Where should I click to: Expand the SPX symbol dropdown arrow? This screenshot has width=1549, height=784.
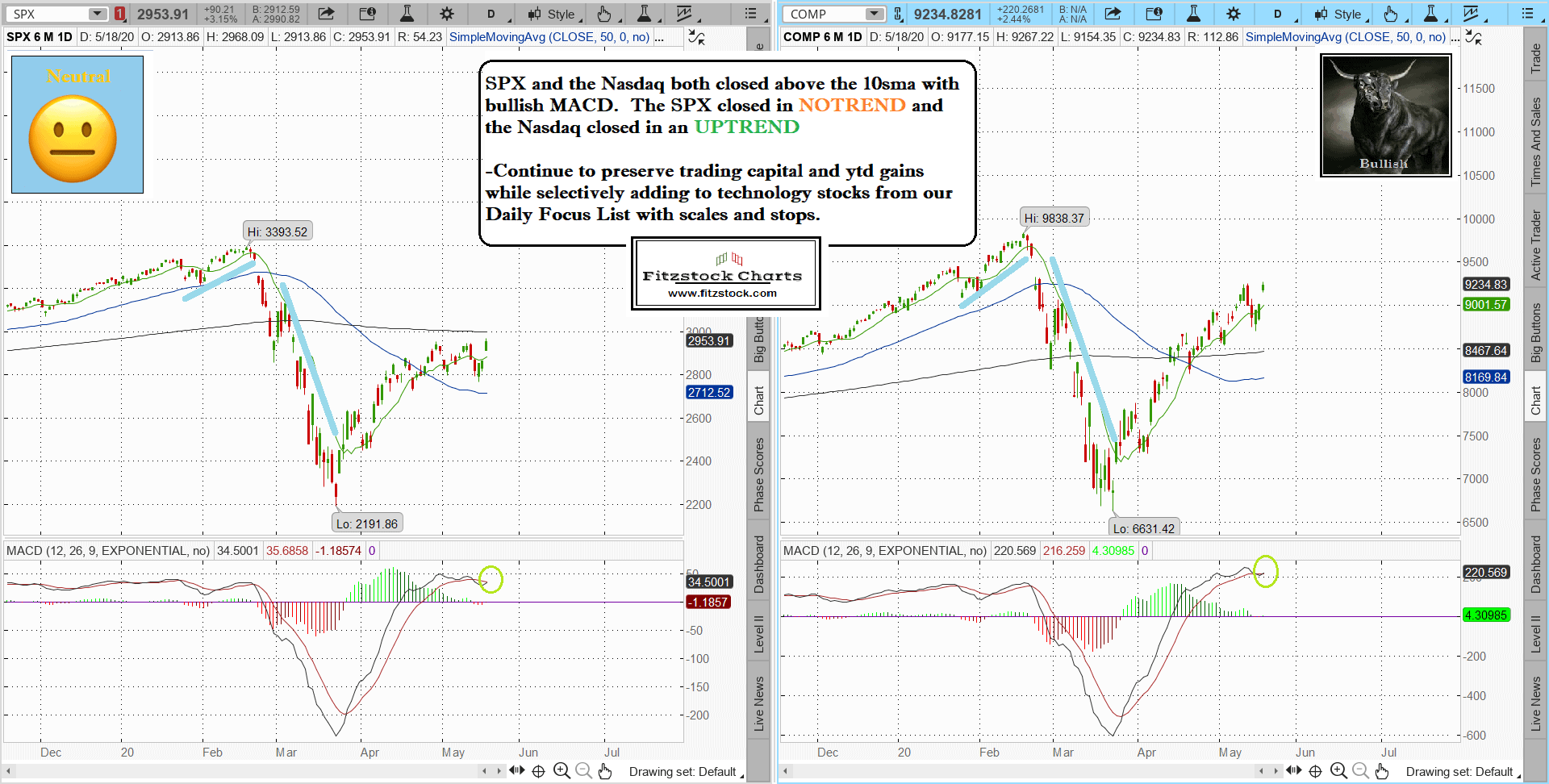97,14
